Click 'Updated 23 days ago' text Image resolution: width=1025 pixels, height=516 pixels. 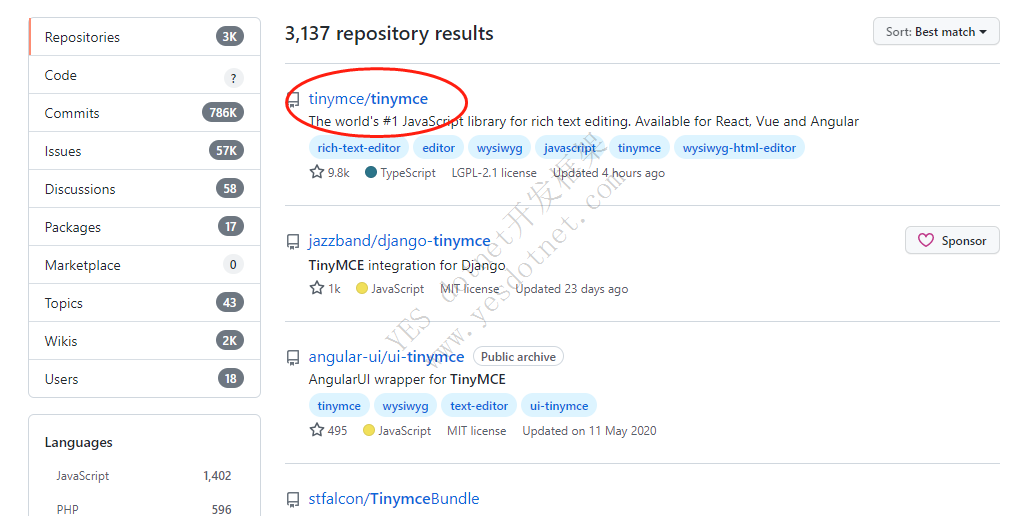[572, 288]
